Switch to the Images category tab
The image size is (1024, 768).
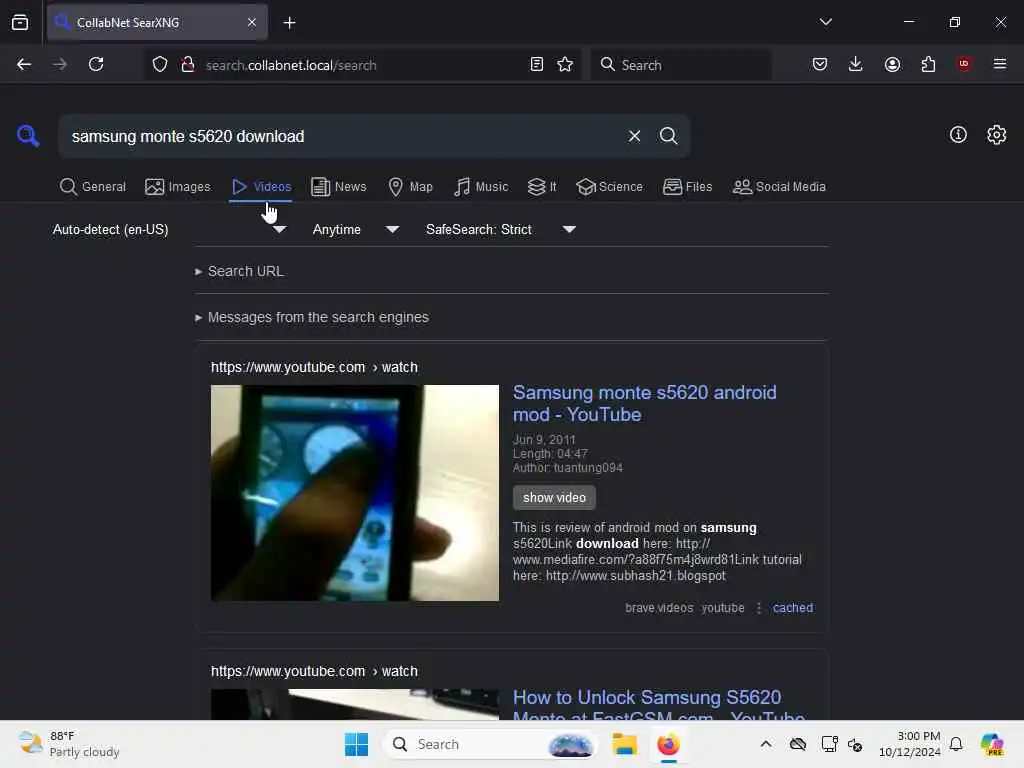(x=178, y=187)
